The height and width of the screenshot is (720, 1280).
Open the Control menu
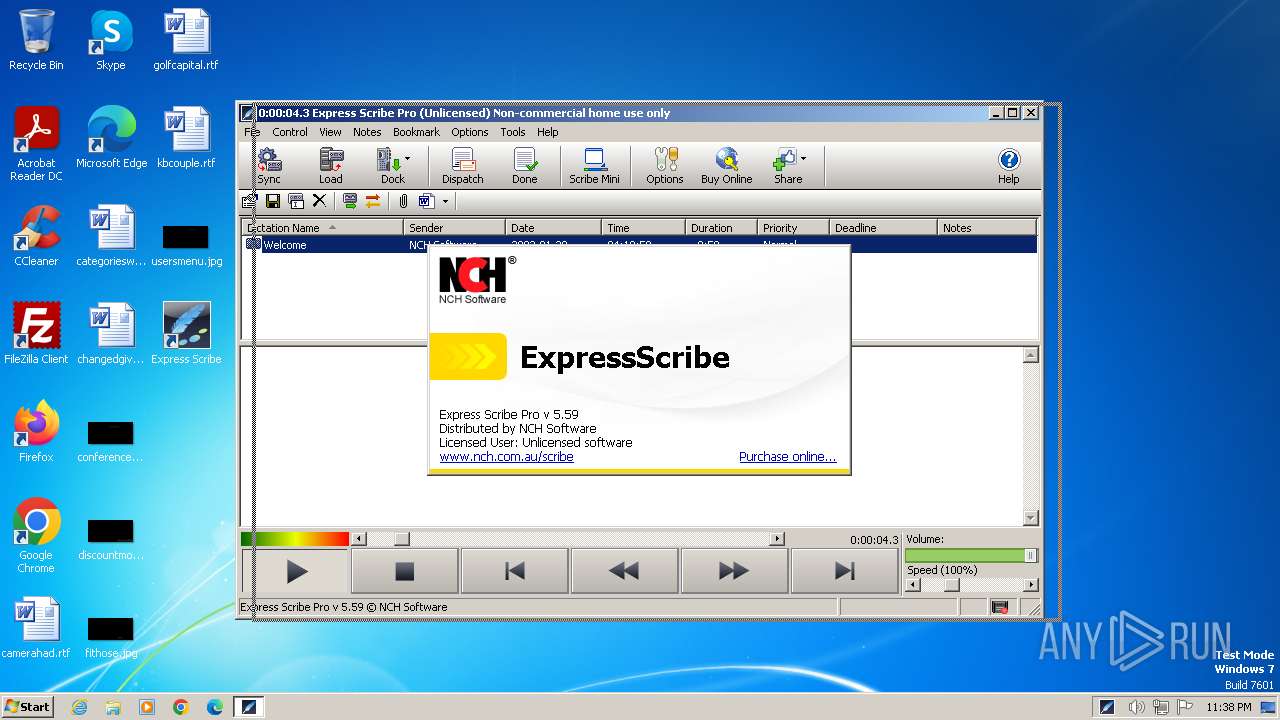290,132
